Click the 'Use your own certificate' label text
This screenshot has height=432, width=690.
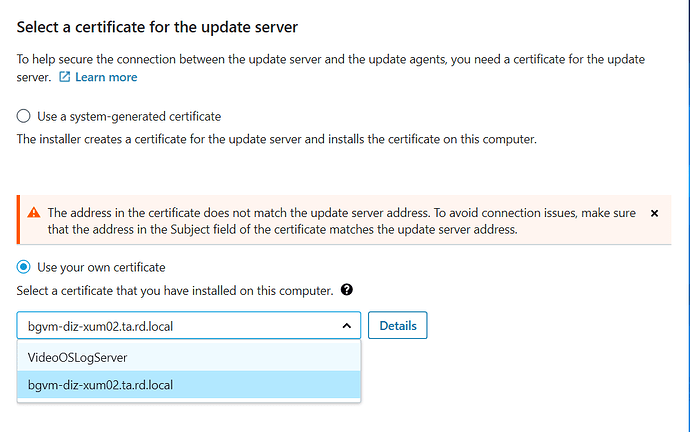pyautogui.click(x=101, y=267)
